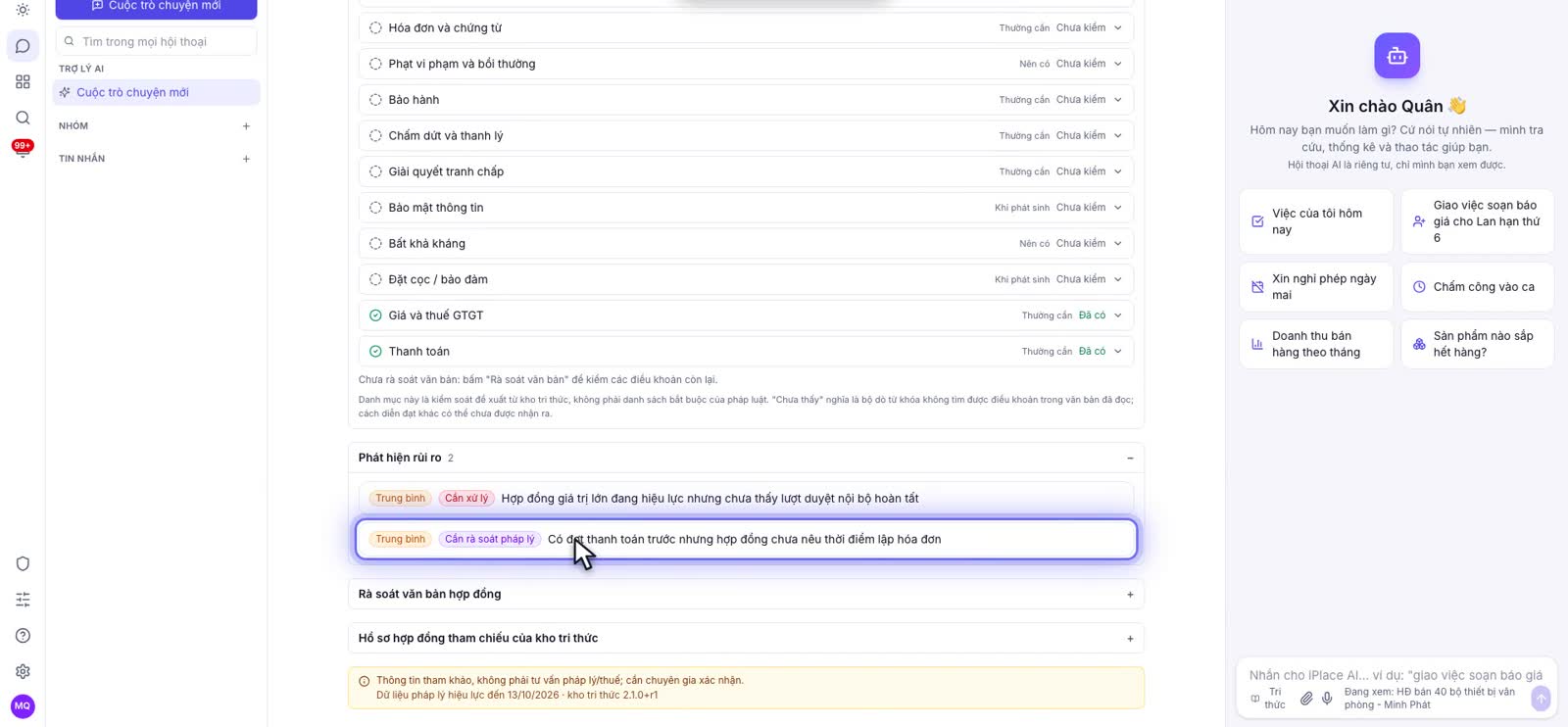Expand Rà soát văn bản hợp đồng section
Image resolution: width=1568 pixels, height=727 pixels.
(746, 595)
